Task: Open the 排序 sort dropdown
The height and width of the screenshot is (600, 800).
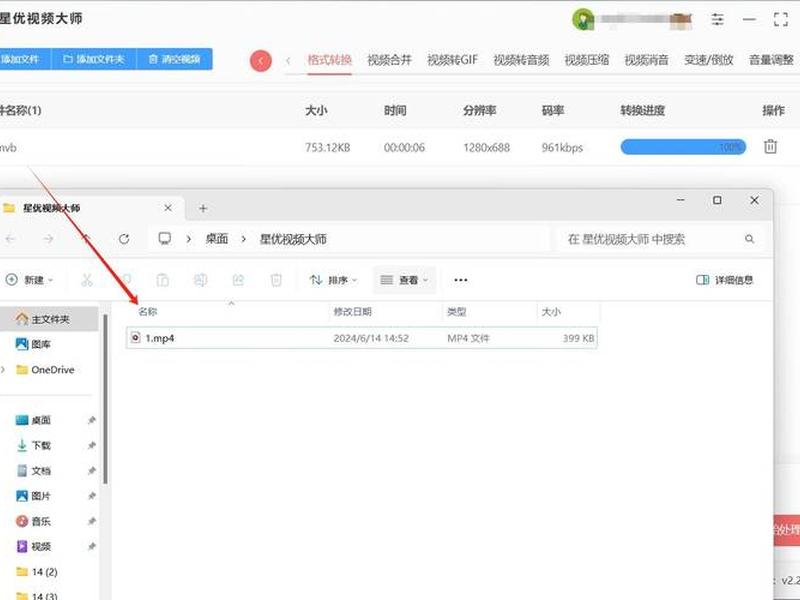Action: pos(333,280)
